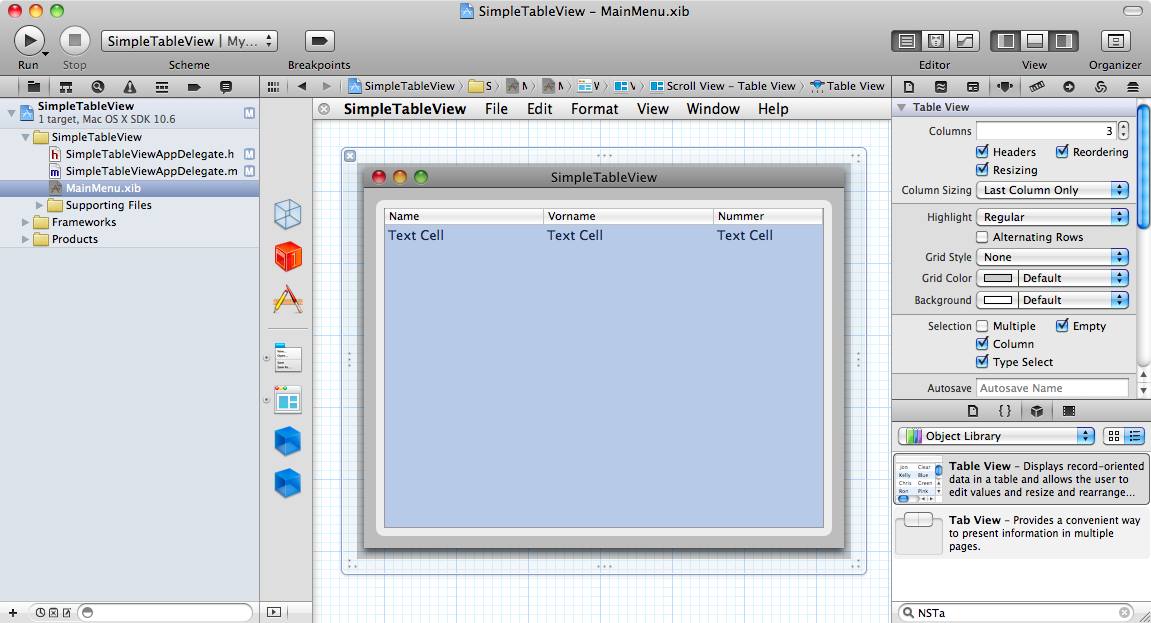Select SimpleTableViewAppDelegate.h in the navigator
The image size is (1151, 623).
pyautogui.click(x=149, y=154)
